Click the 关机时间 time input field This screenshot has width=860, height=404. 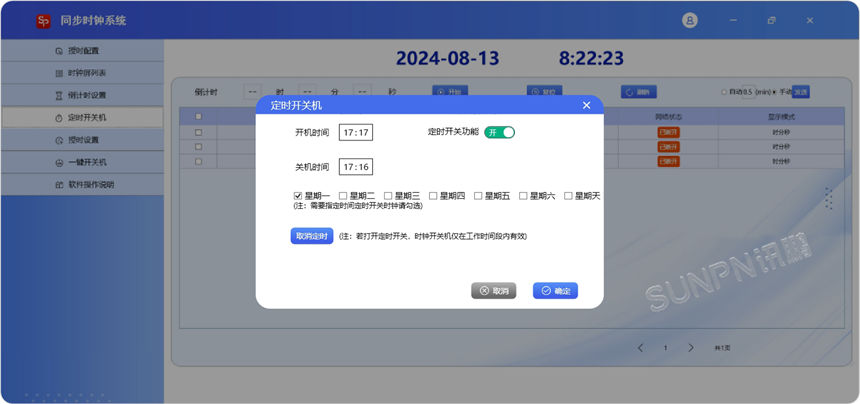[x=355, y=167]
